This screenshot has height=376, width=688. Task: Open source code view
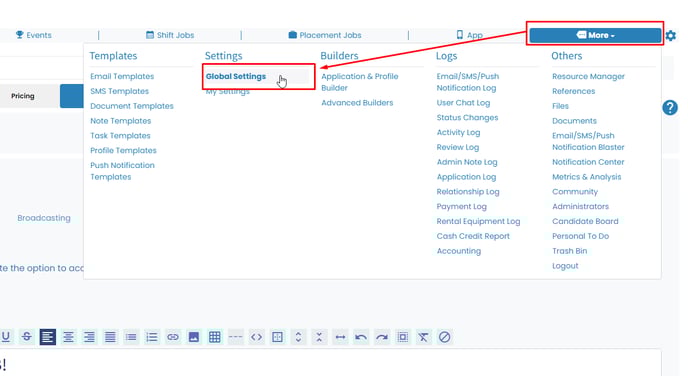point(256,337)
